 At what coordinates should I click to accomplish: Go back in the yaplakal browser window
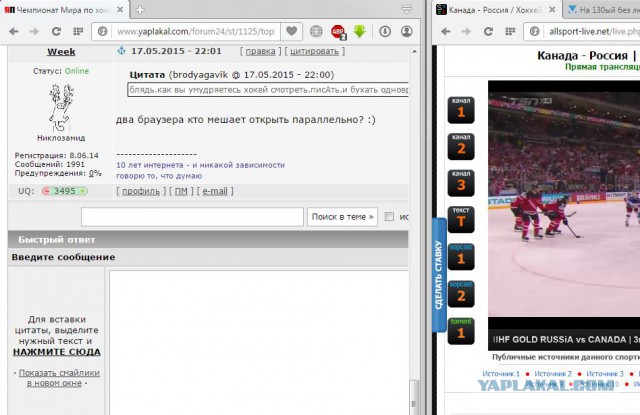point(13,31)
